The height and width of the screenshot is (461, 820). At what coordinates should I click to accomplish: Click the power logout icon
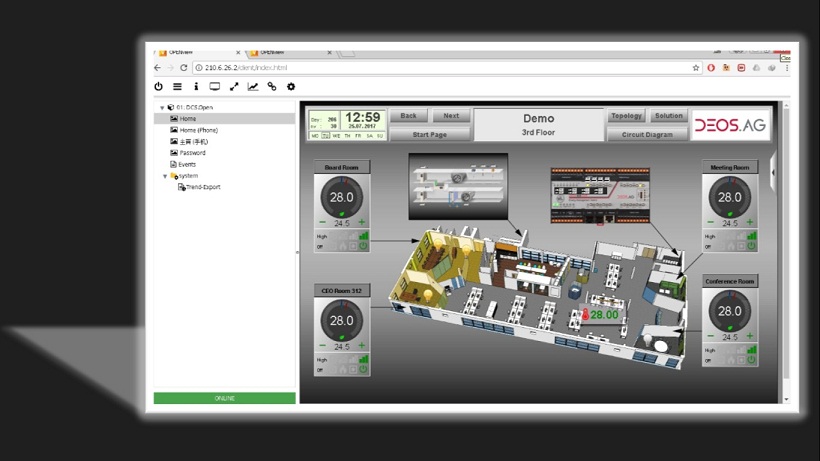[158, 87]
